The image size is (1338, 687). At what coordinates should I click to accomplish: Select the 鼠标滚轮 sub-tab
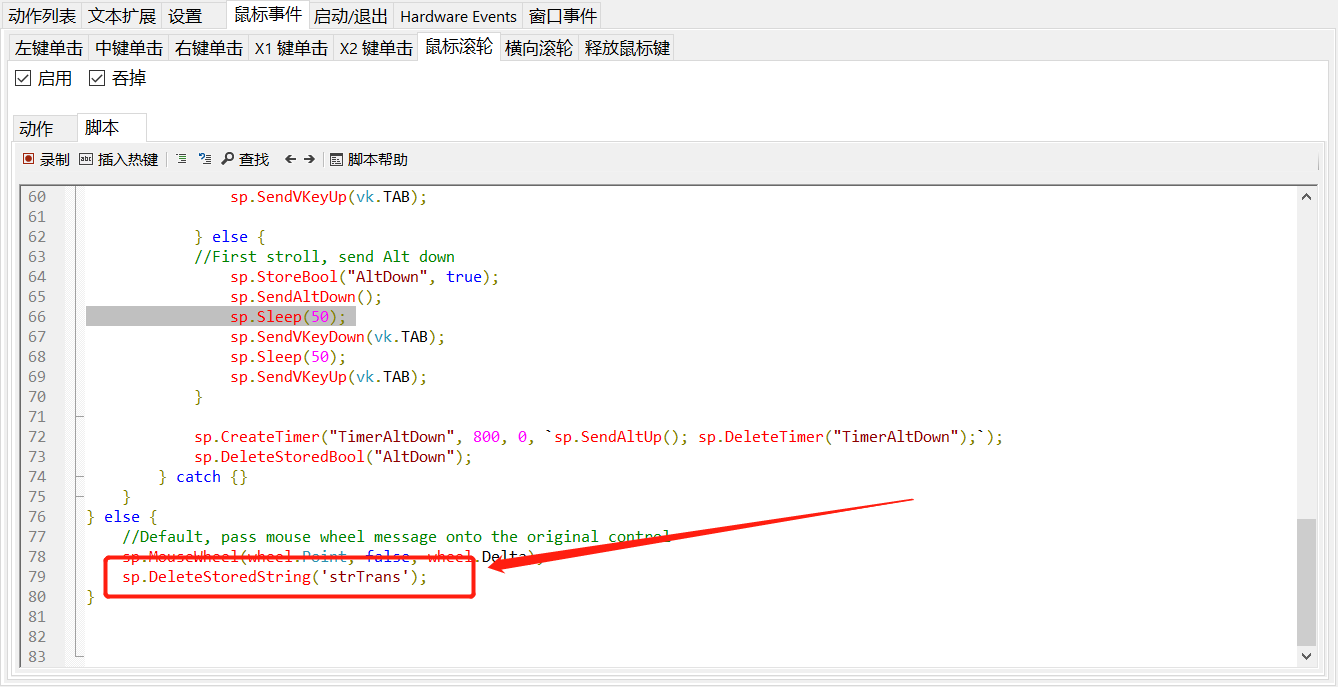pyautogui.click(x=459, y=46)
